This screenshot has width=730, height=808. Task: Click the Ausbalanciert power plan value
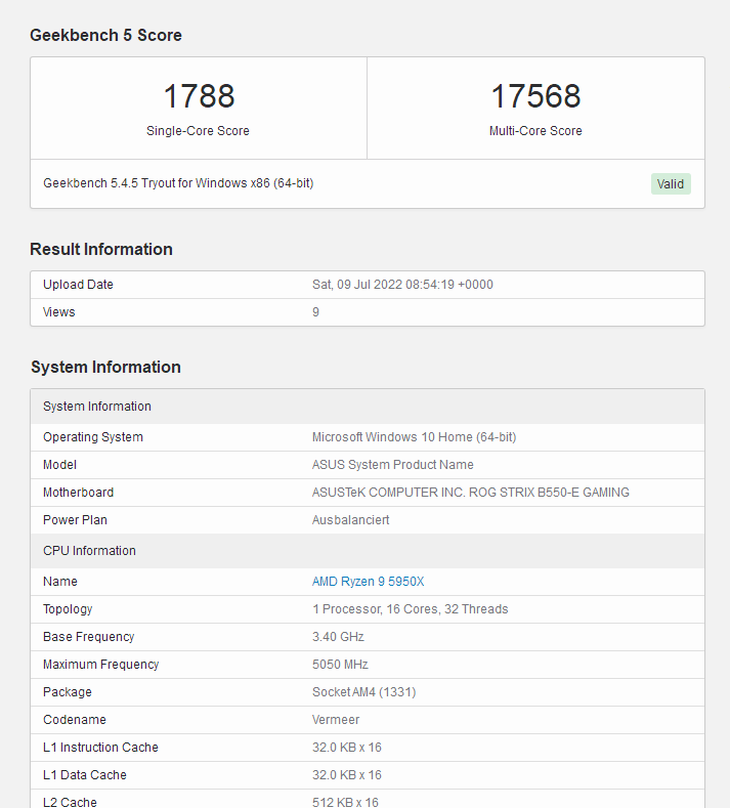click(351, 520)
